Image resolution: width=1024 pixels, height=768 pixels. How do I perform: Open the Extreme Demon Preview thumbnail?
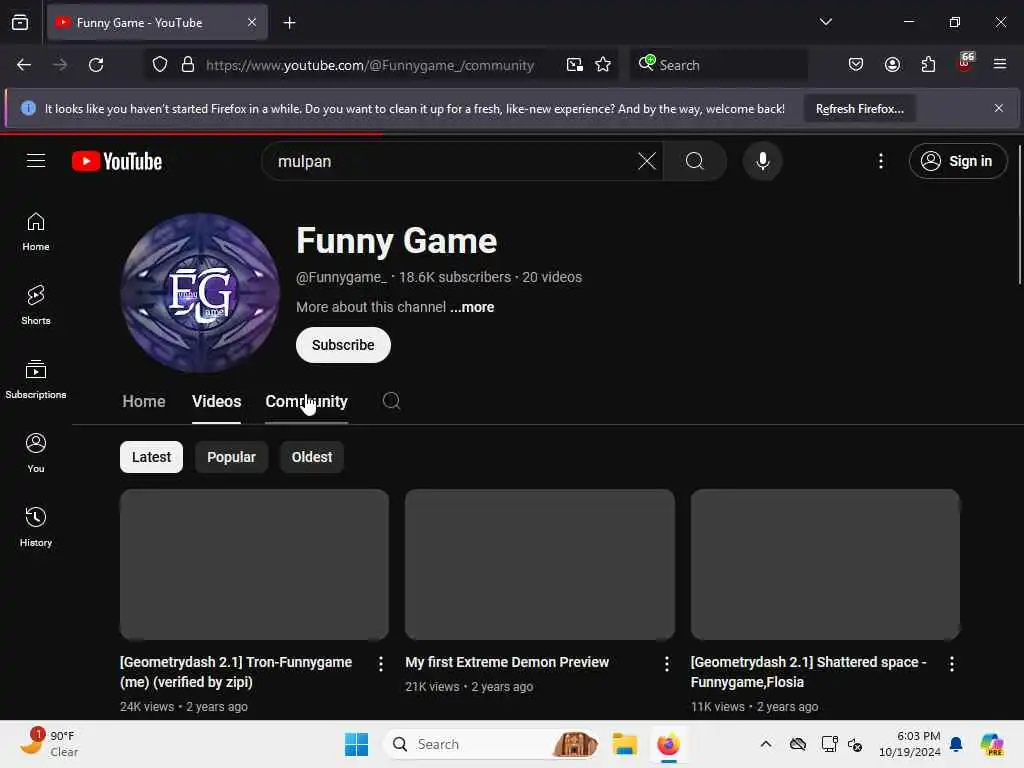539,564
